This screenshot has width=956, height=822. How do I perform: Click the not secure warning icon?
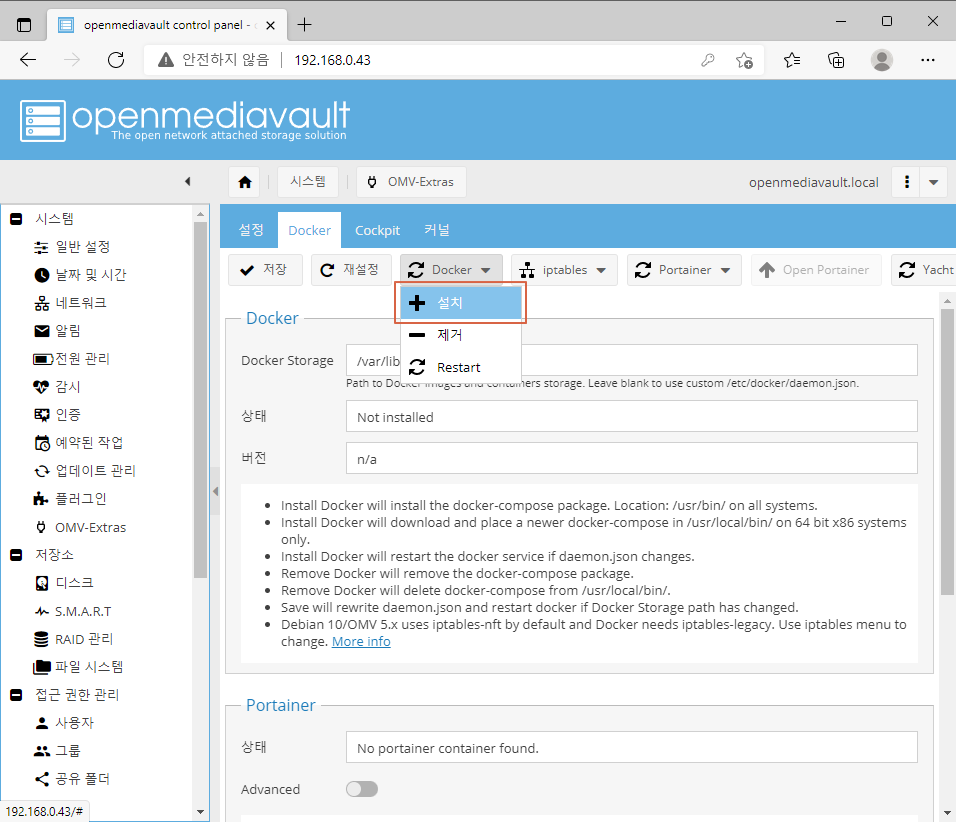tap(166, 60)
